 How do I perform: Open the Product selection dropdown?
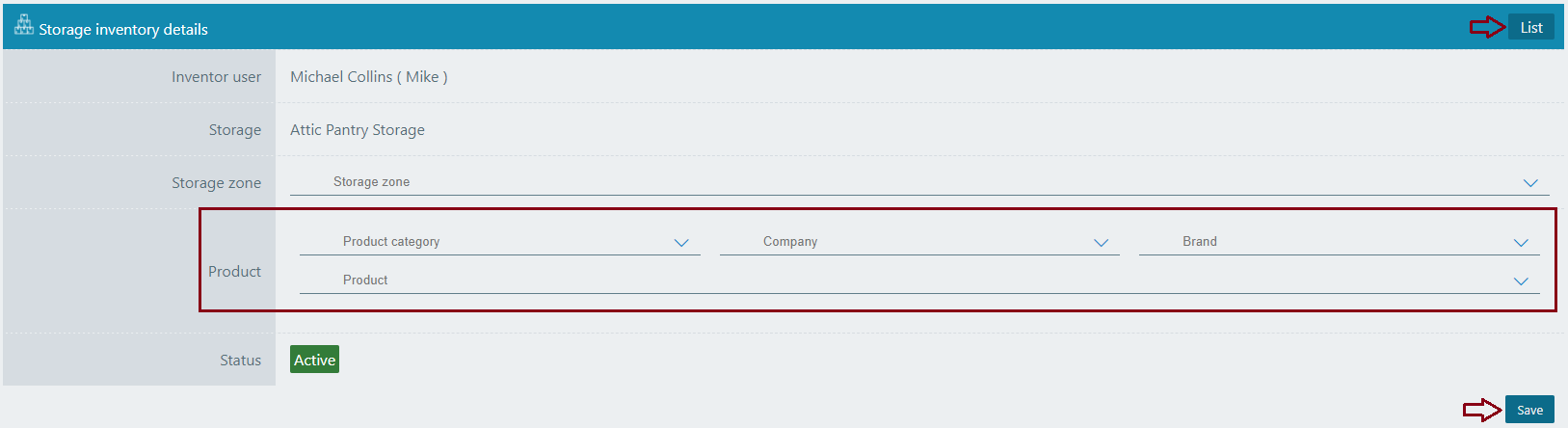pyautogui.click(x=906, y=281)
